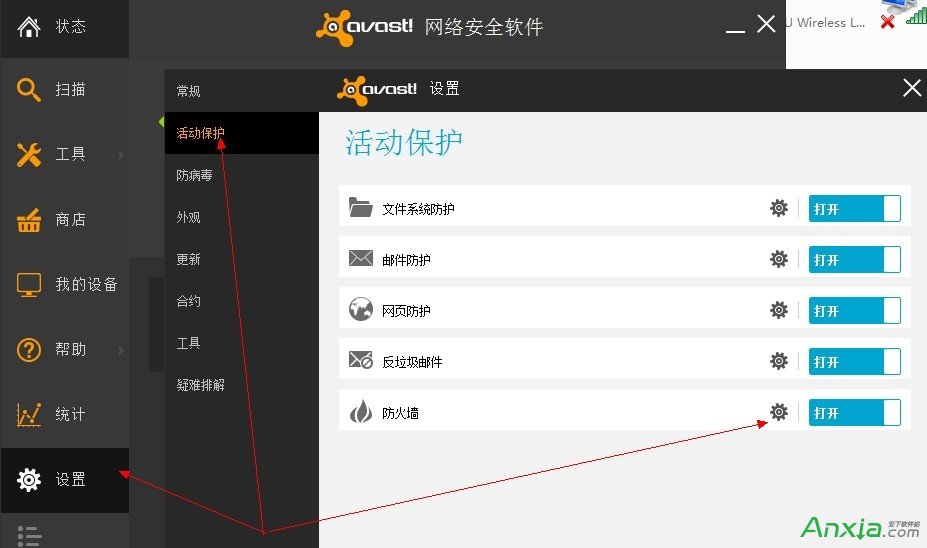Click the 我的设备 monitor icon
927x548 pixels.
tap(28, 285)
